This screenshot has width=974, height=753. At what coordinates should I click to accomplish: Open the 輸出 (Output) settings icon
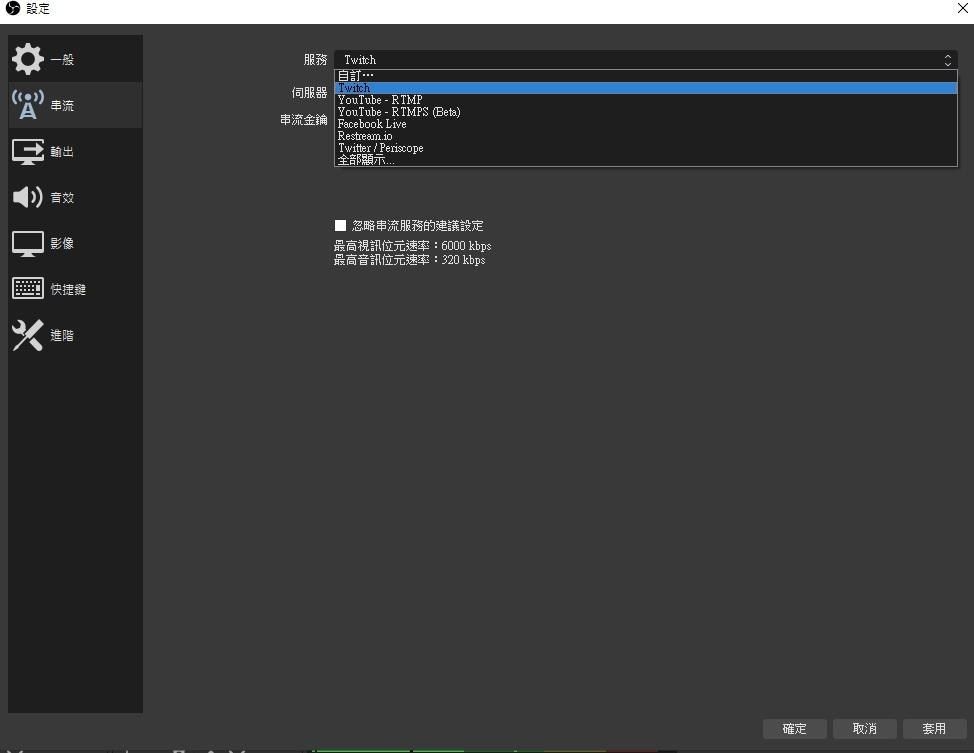click(x=29, y=151)
